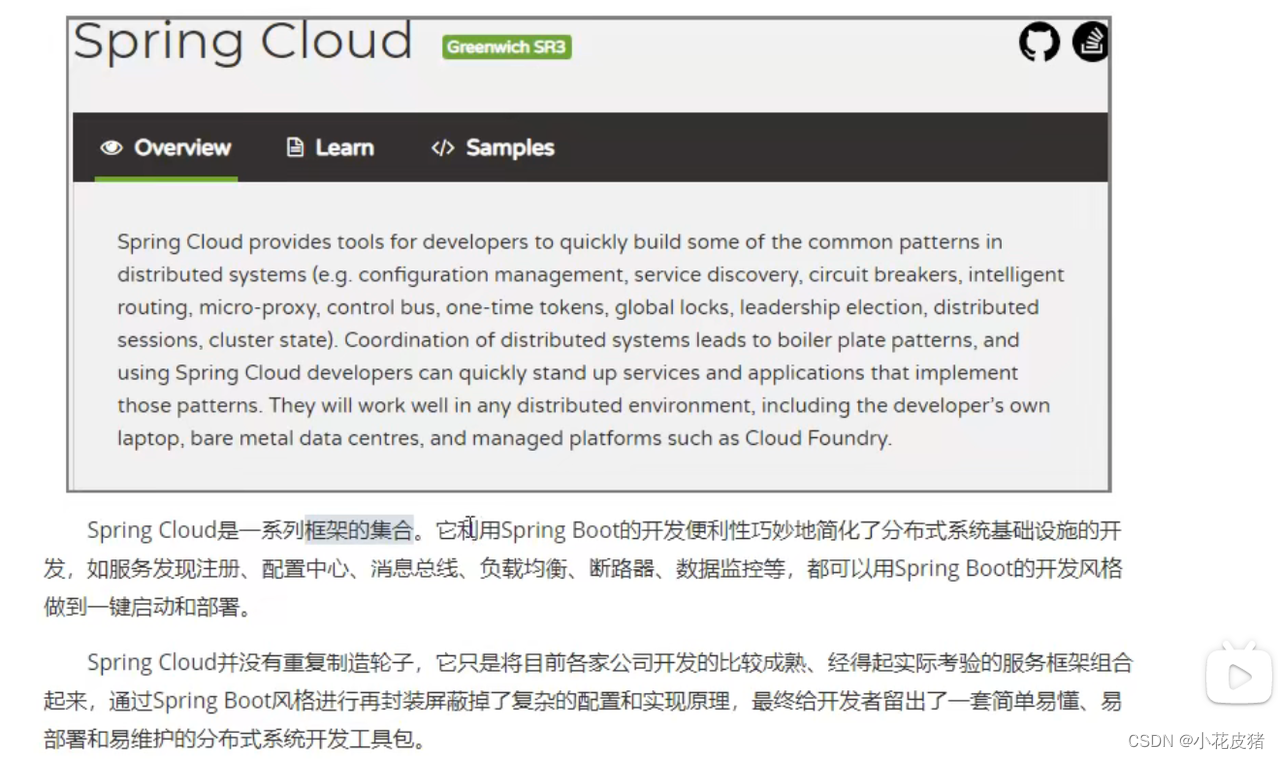Click the eye icon beside Overview
Image resolution: width=1280 pixels, height=759 pixels.
point(111,148)
